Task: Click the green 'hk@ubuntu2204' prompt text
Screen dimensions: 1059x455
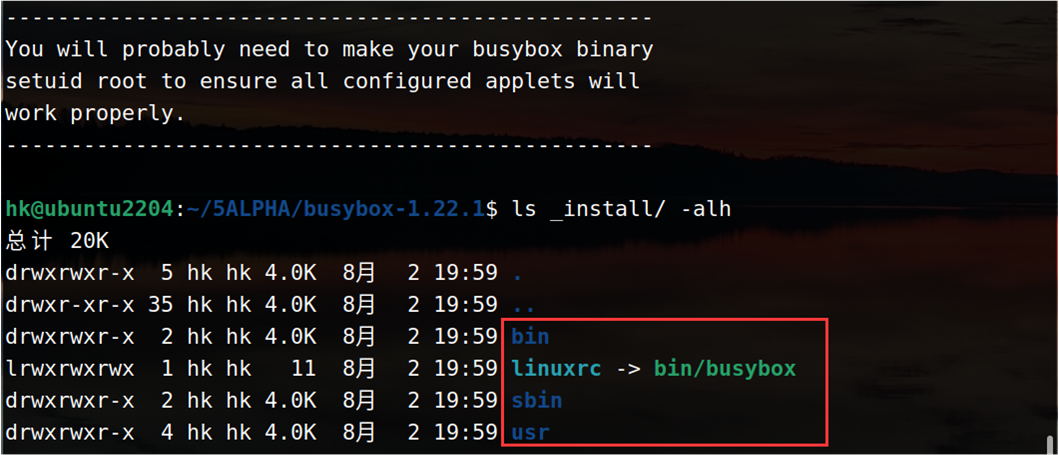Action: pos(89,209)
